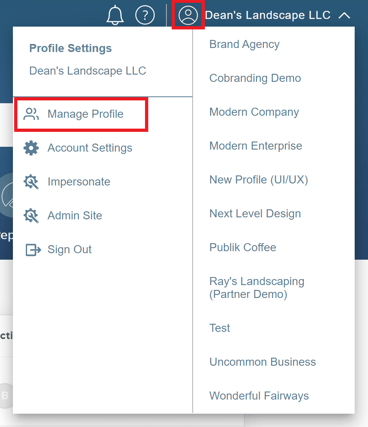Click the Manage Profile people icon
368x427 pixels.
point(31,114)
